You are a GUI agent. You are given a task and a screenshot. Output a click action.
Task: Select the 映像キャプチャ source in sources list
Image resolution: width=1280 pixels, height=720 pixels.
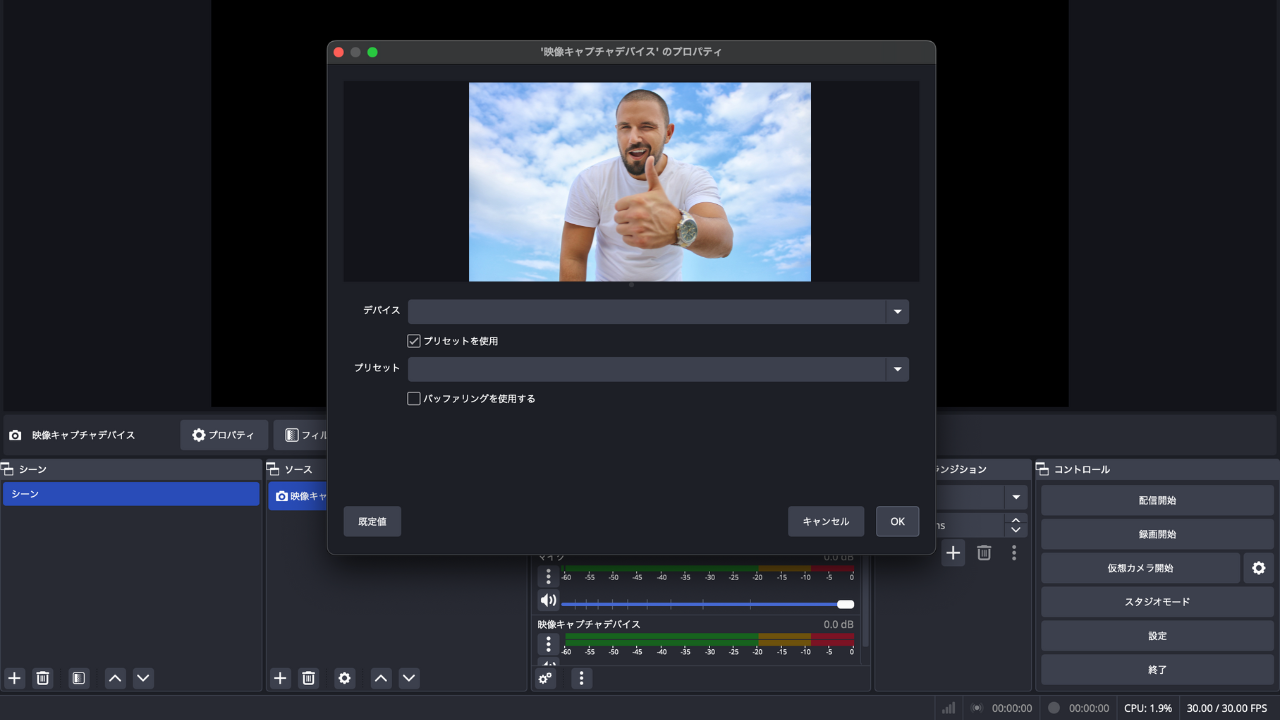click(x=298, y=495)
